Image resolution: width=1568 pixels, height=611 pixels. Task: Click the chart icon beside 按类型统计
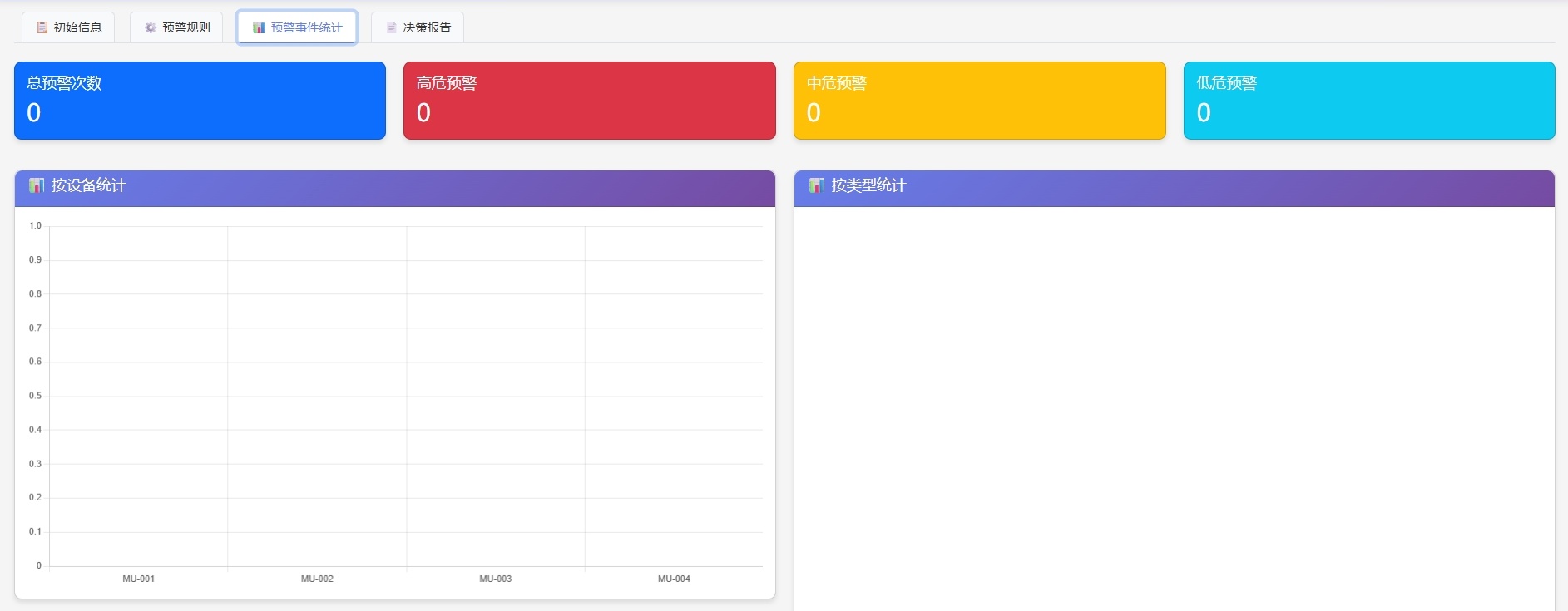[x=817, y=185]
